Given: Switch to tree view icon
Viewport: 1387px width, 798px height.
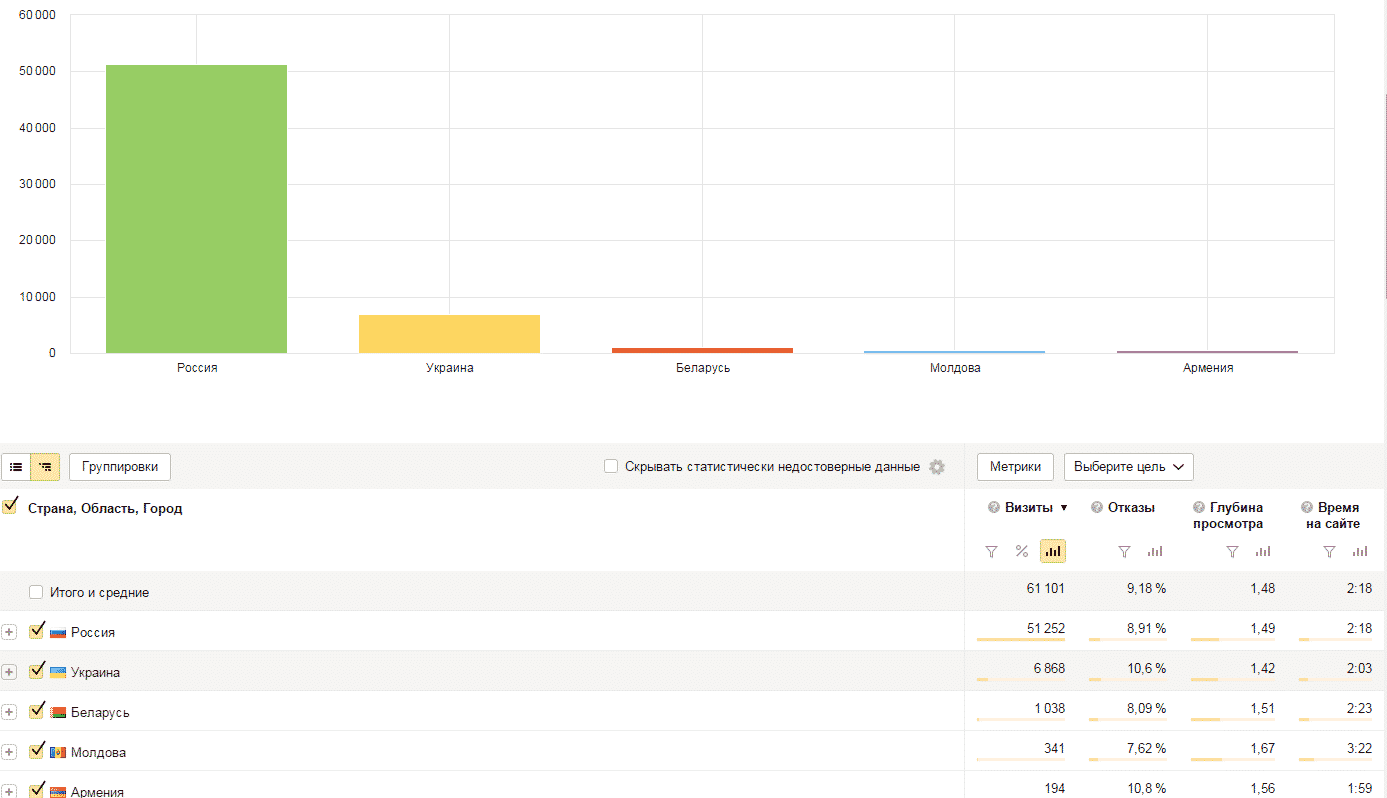Looking at the screenshot, I should tap(45, 467).
